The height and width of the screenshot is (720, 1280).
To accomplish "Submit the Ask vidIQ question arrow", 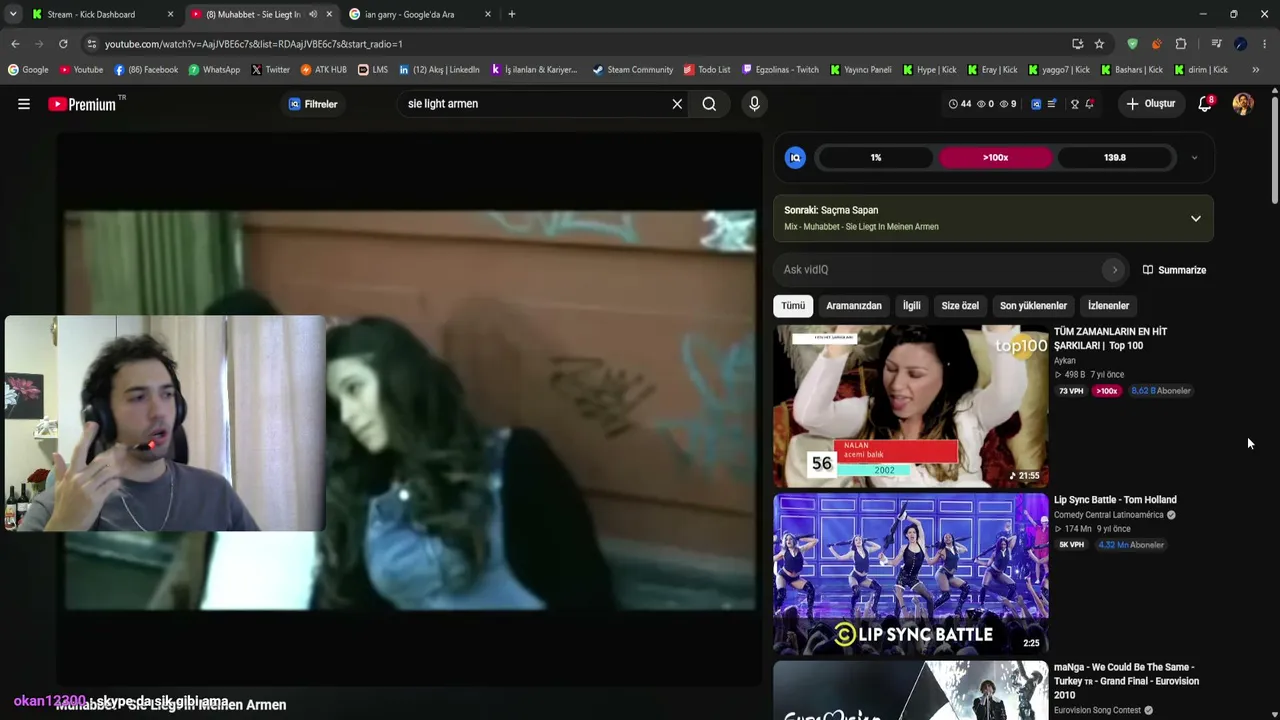I will point(1114,270).
